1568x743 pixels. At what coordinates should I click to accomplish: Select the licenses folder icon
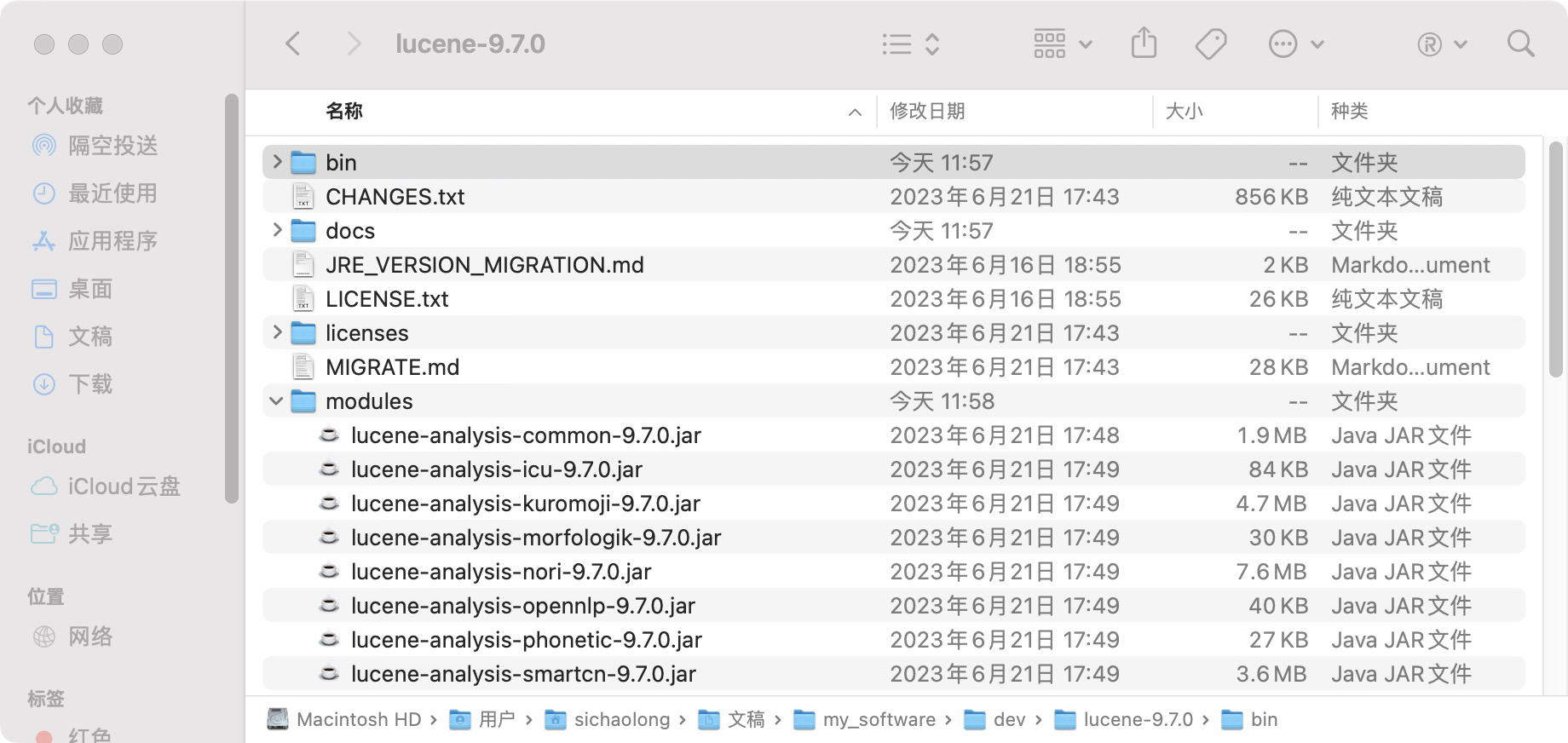[x=303, y=332]
